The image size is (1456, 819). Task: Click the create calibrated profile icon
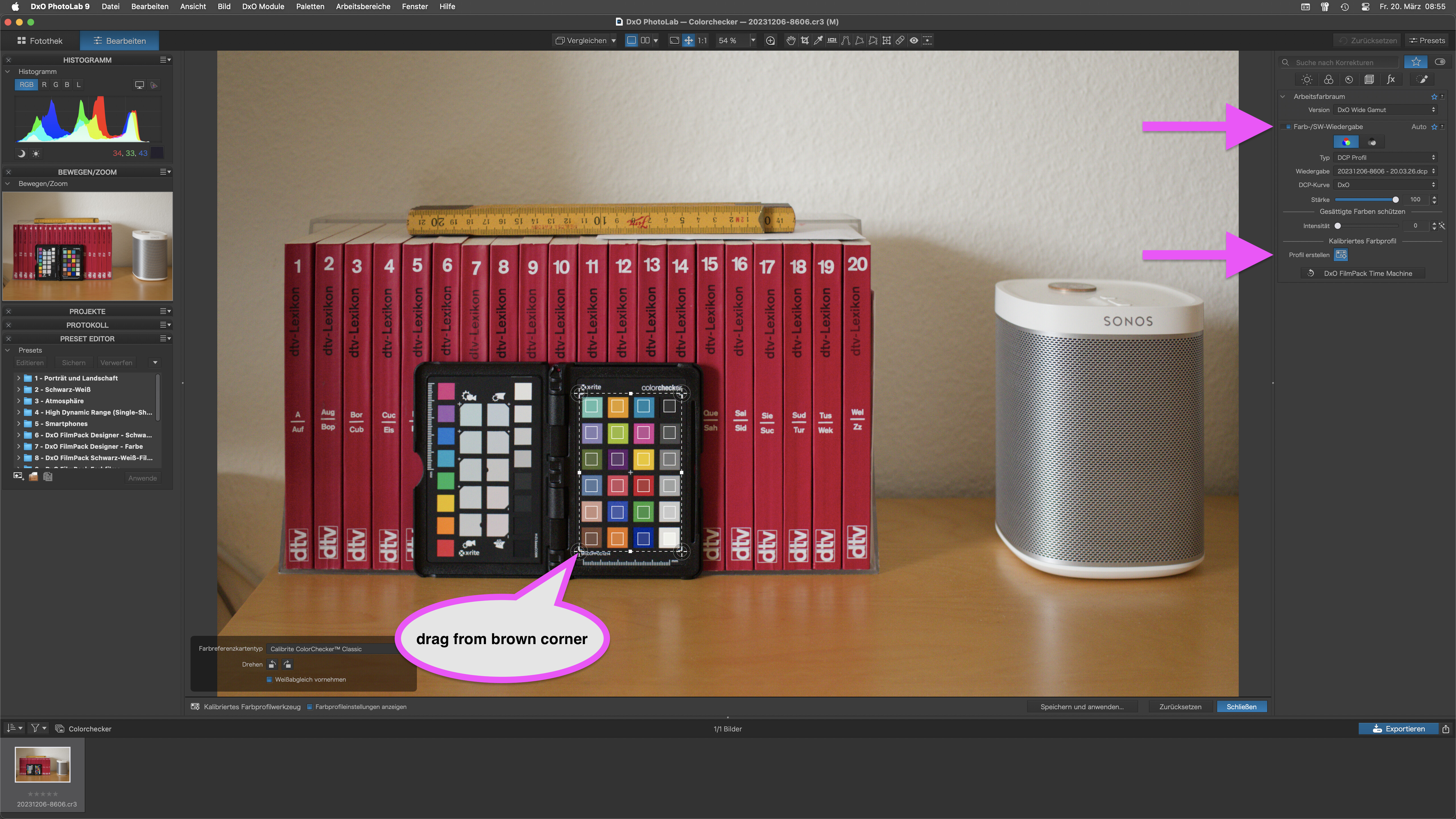1341,255
